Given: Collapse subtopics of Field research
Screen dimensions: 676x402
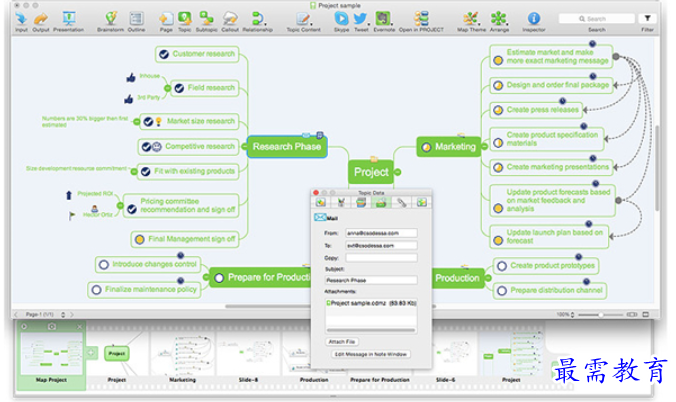Looking at the screenshot, I should [x=167, y=88].
